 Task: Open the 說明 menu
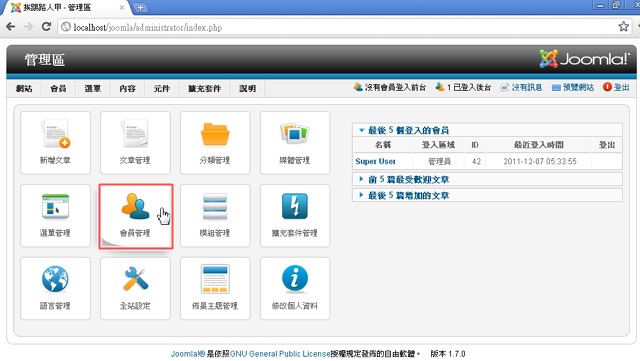tap(247, 89)
